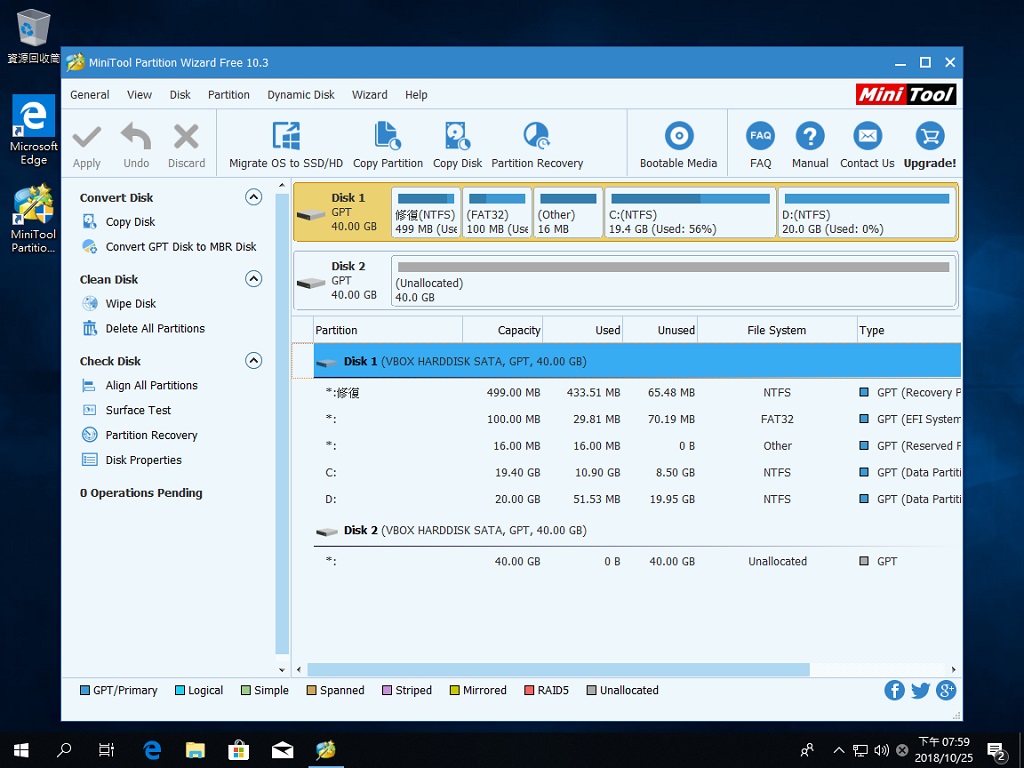
Task: Click the Discard X icon
Action: 186,137
